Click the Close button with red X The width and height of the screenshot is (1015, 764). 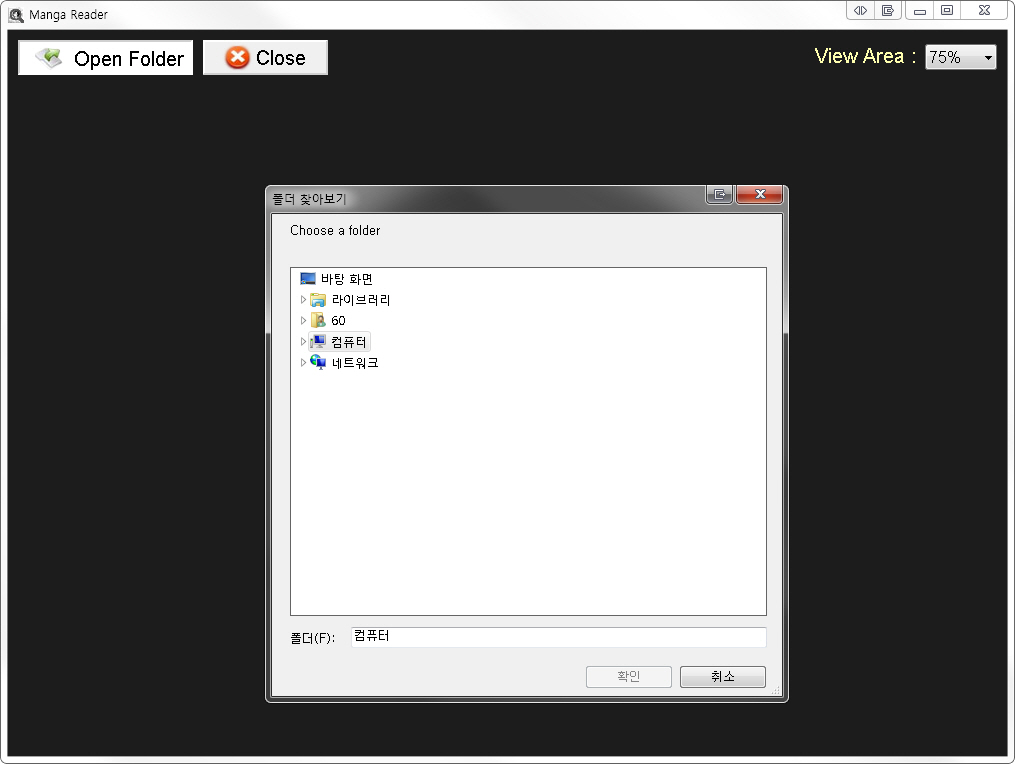265,58
